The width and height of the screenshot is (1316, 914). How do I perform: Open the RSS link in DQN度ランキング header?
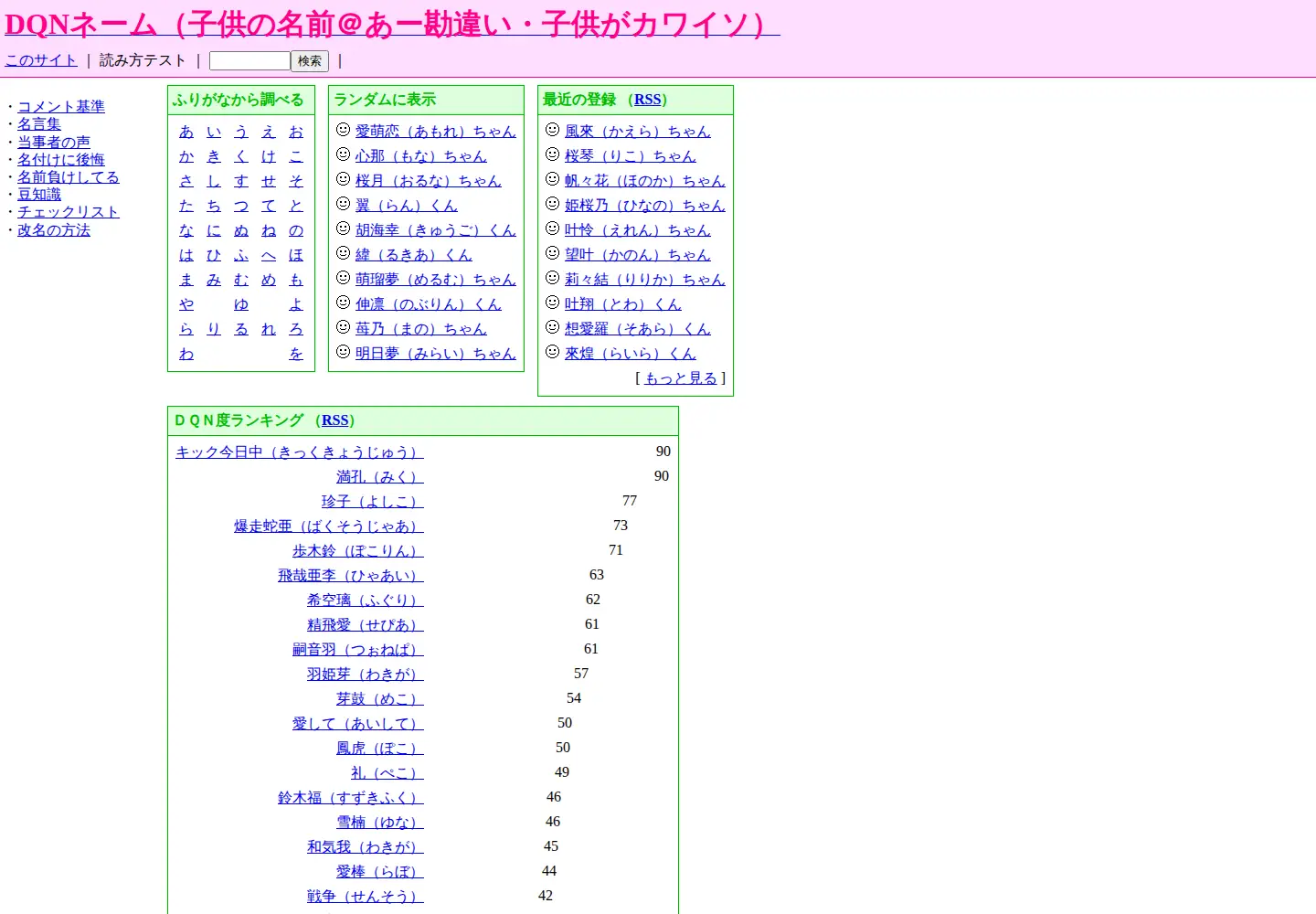click(335, 420)
